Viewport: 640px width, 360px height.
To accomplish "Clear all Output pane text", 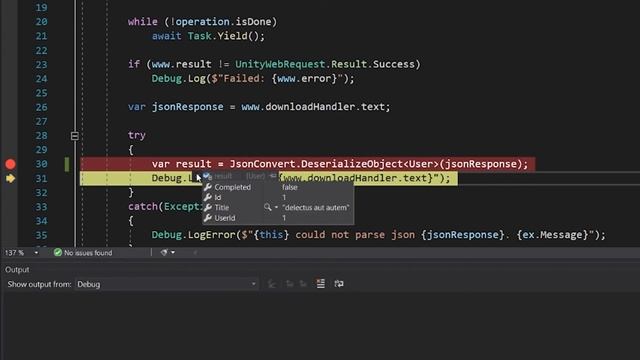I will point(321,284).
